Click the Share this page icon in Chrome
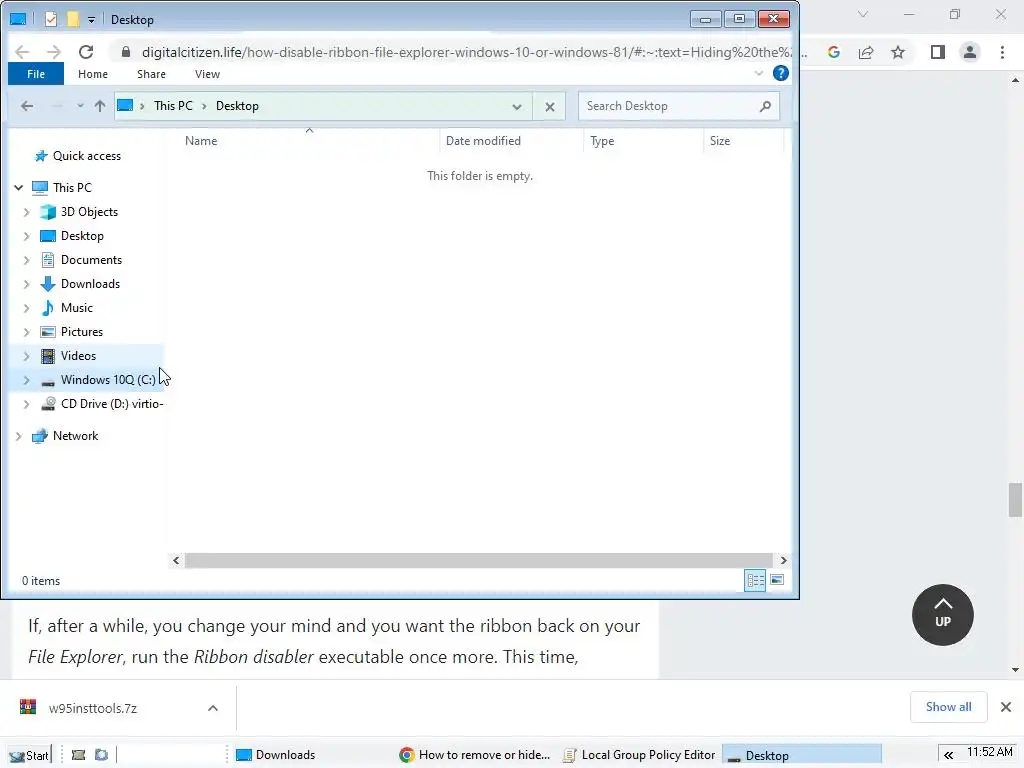The width and height of the screenshot is (1024, 768). point(866,52)
